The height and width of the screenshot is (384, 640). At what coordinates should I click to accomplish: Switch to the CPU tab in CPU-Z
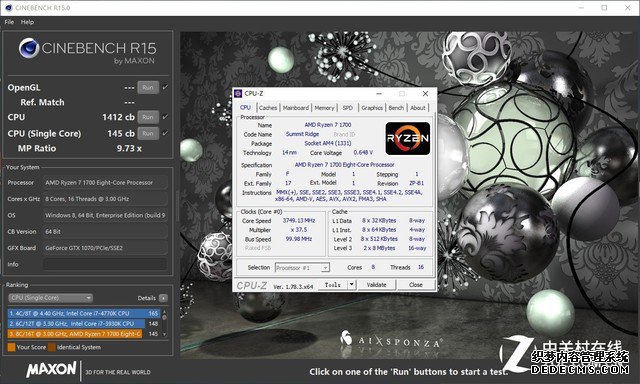click(245, 107)
